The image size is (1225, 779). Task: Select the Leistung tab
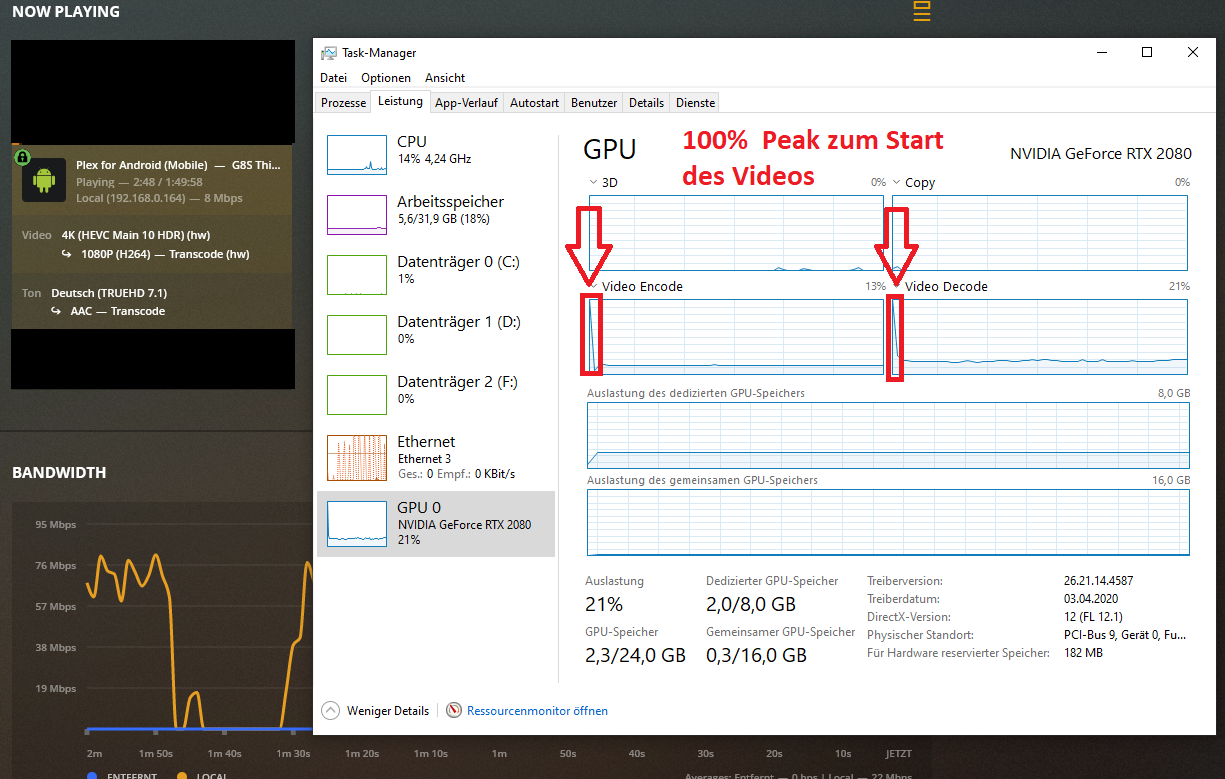(400, 102)
